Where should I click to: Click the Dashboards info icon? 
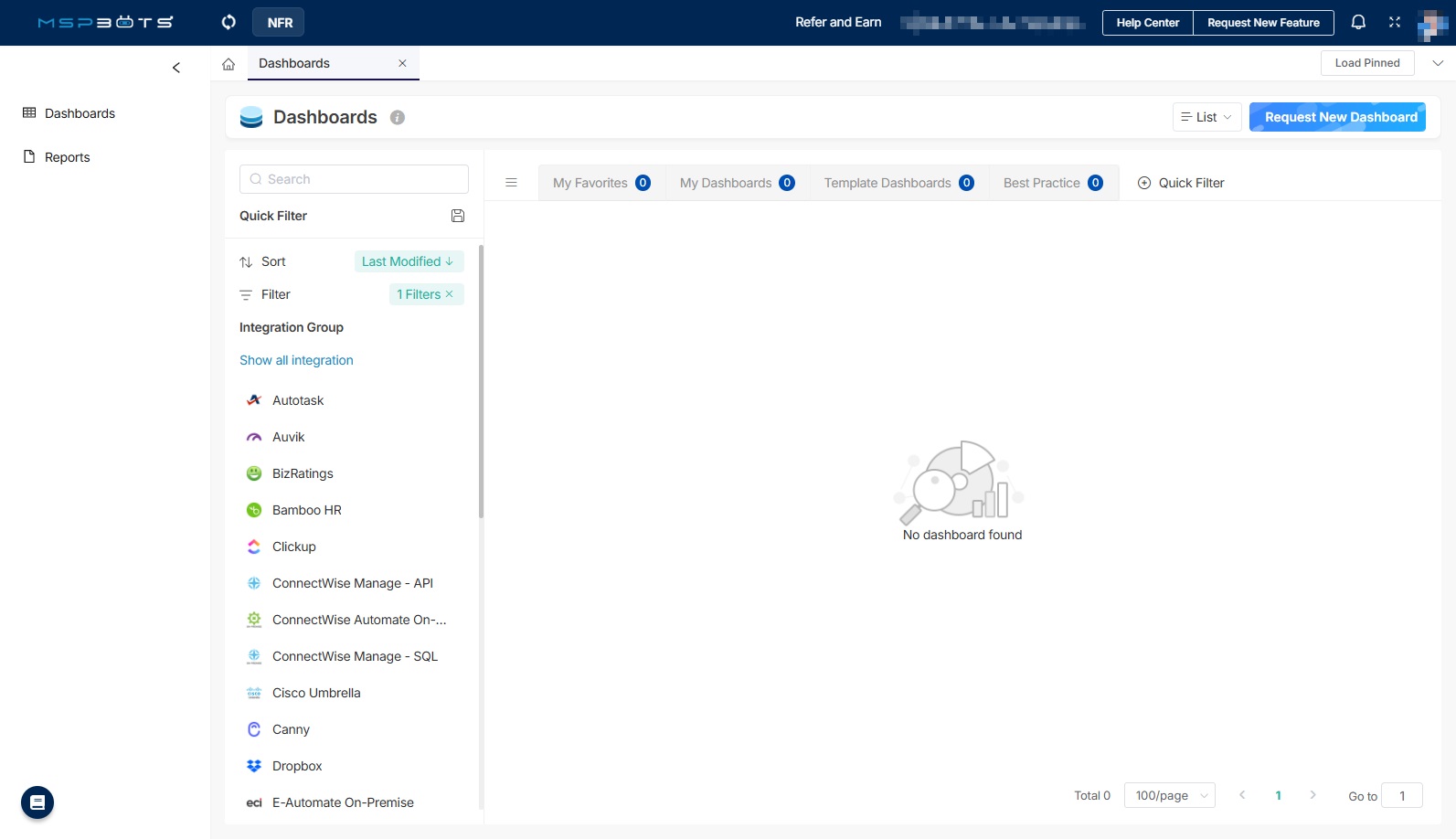click(x=398, y=117)
